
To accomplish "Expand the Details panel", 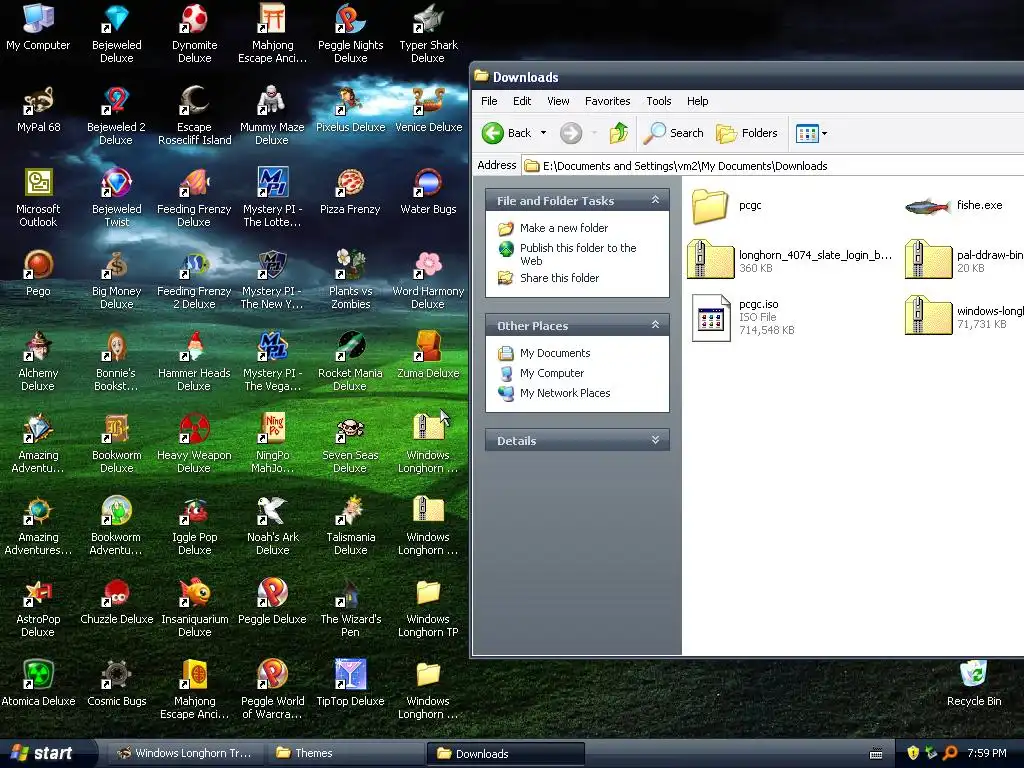I will coord(655,440).
